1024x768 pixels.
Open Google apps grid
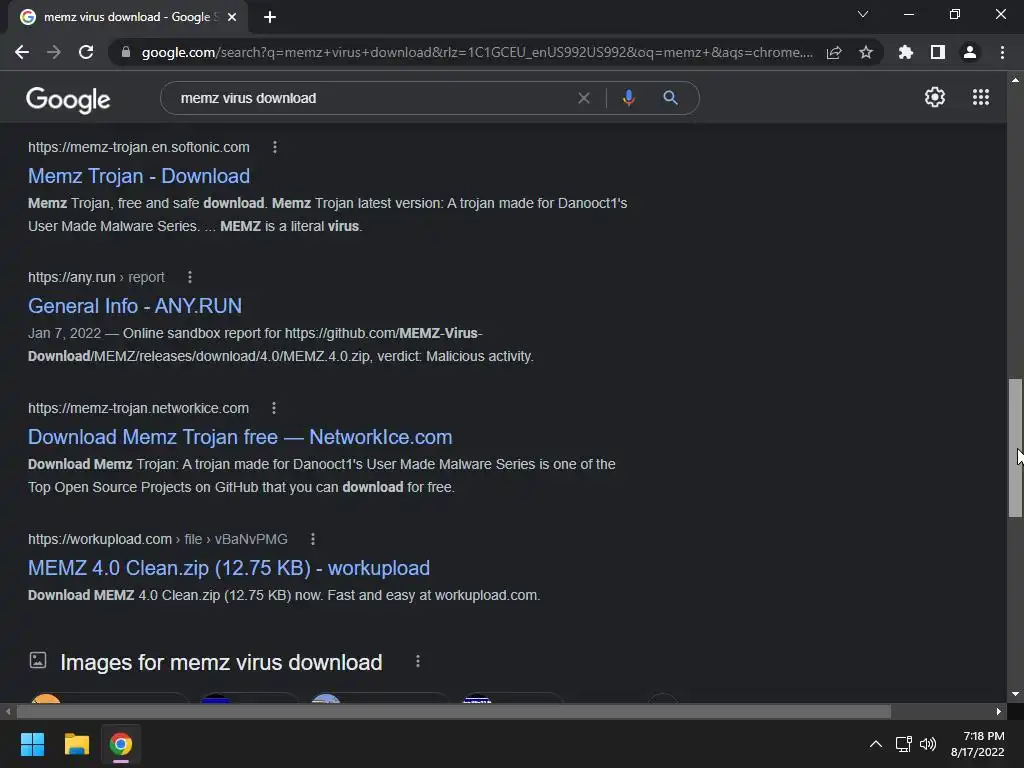point(981,97)
